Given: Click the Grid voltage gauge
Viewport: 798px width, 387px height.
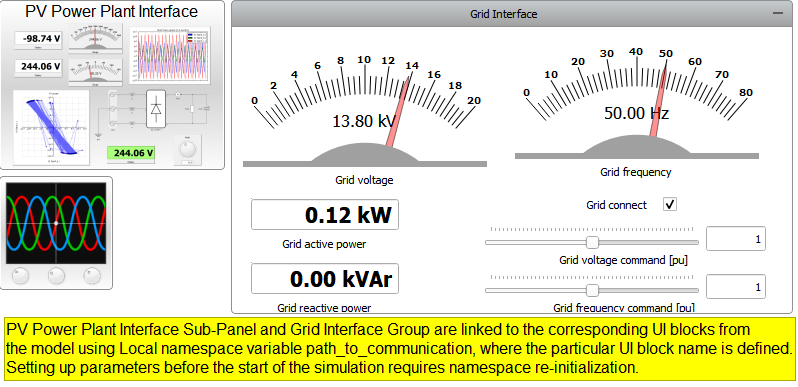Looking at the screenshot, I should point(365,112).
